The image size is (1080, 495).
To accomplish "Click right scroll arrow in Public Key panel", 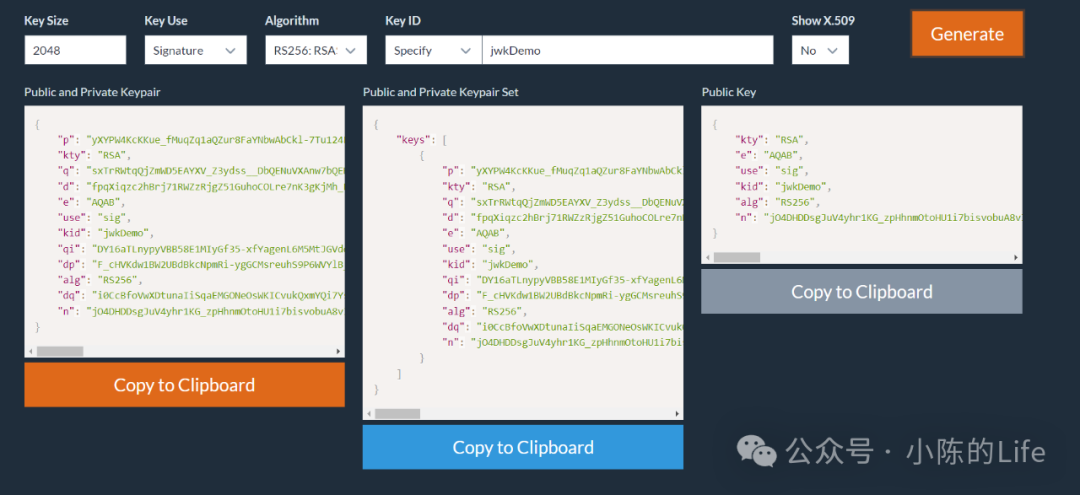I will (x=1016, y=257).
